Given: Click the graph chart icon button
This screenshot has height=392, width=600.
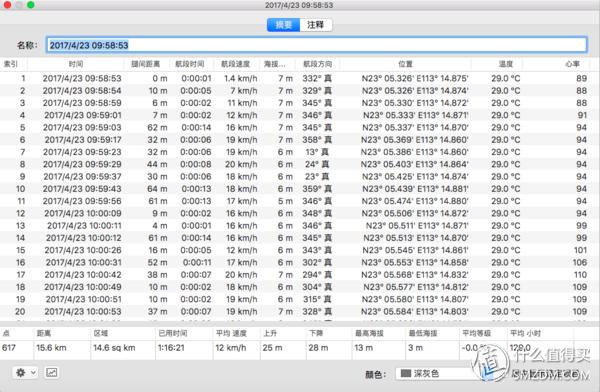Looking at the screenshot, I should [x=52, y=372].
